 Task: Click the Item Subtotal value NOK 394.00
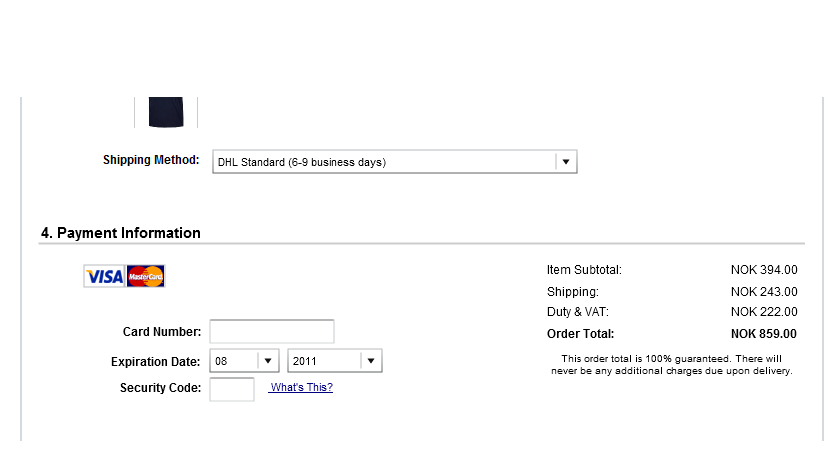(x=764, y=270)
